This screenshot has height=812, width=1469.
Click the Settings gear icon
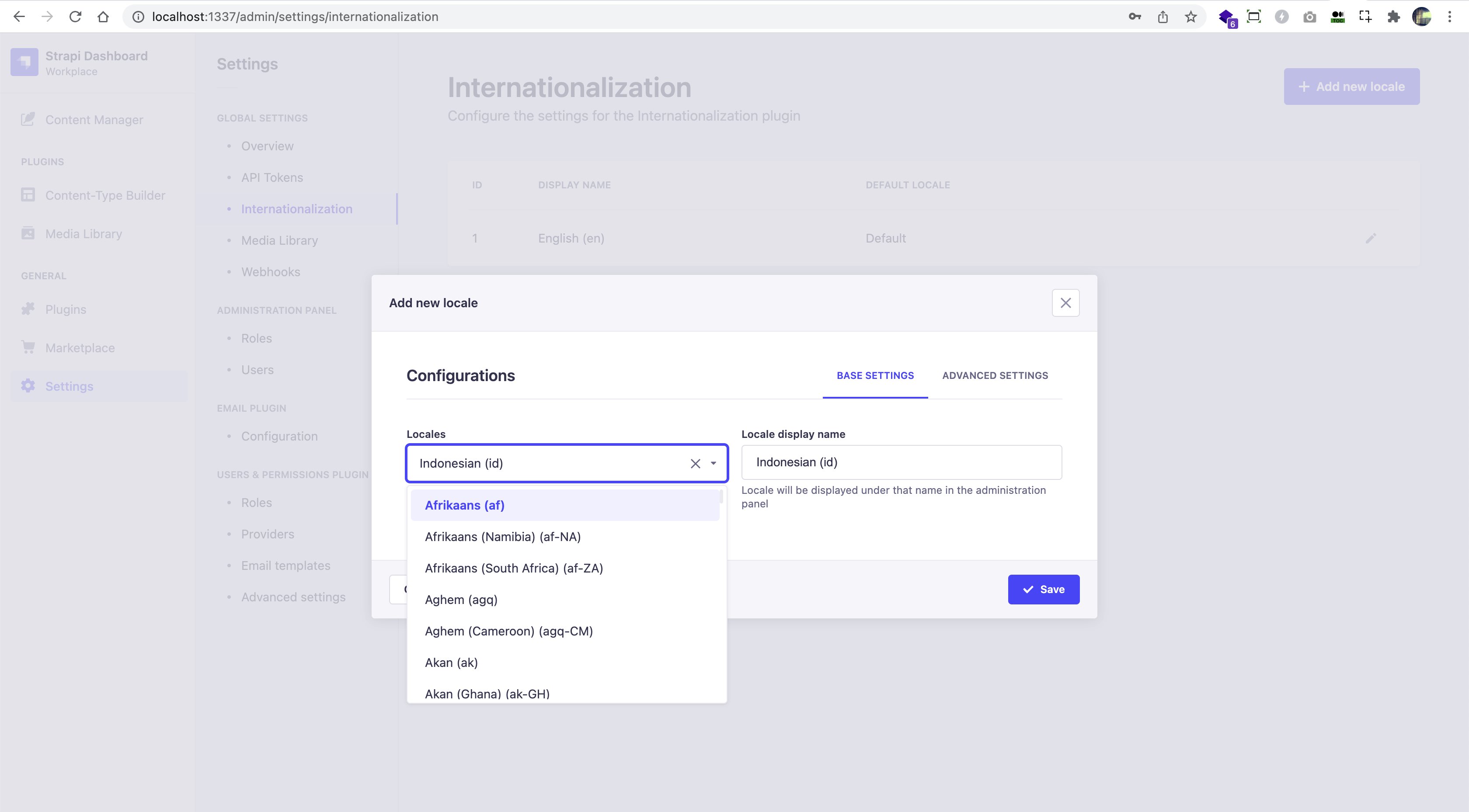click(x=28, y=386)
